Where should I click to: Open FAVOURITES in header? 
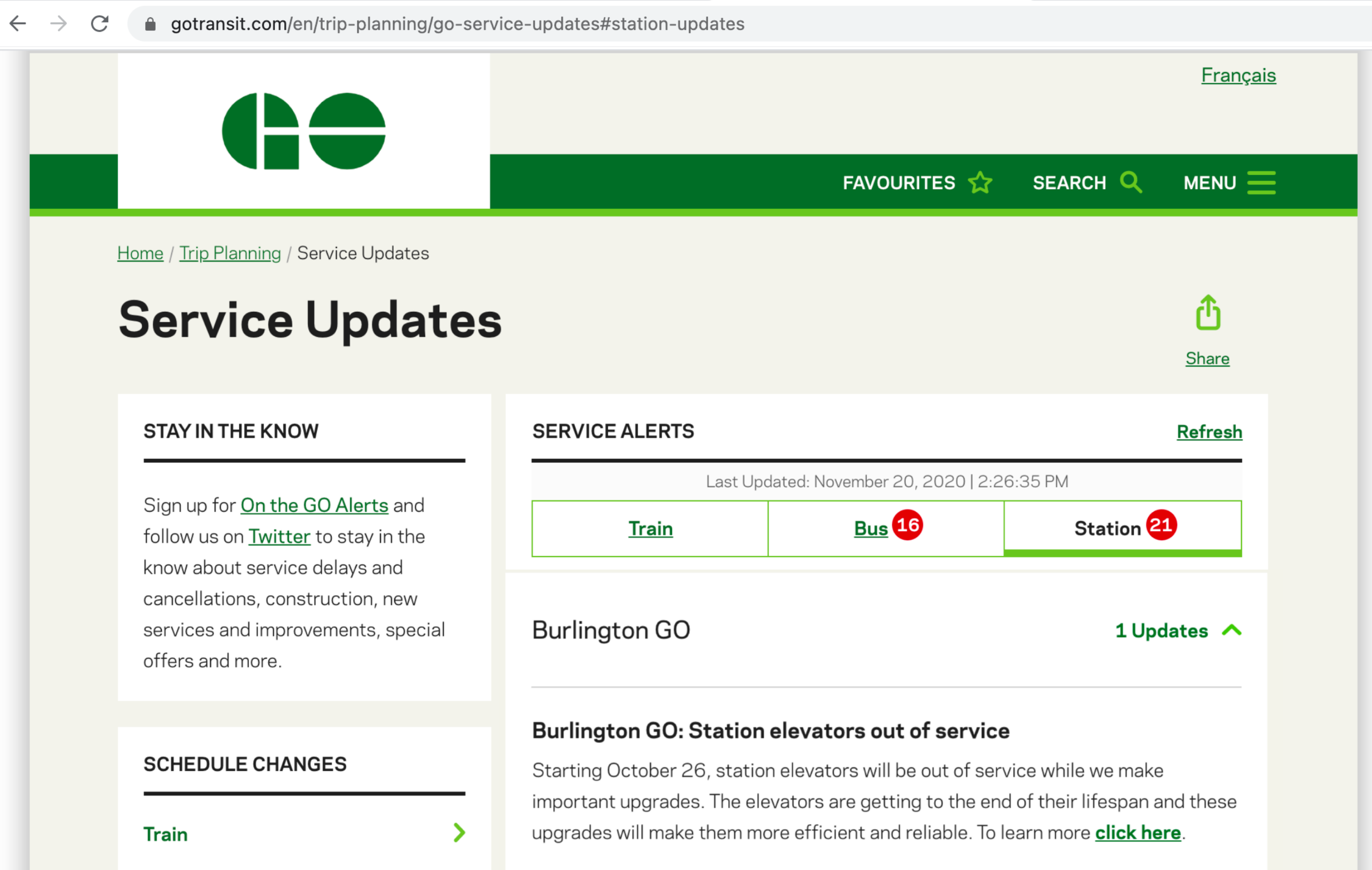(x=899, y=183)
